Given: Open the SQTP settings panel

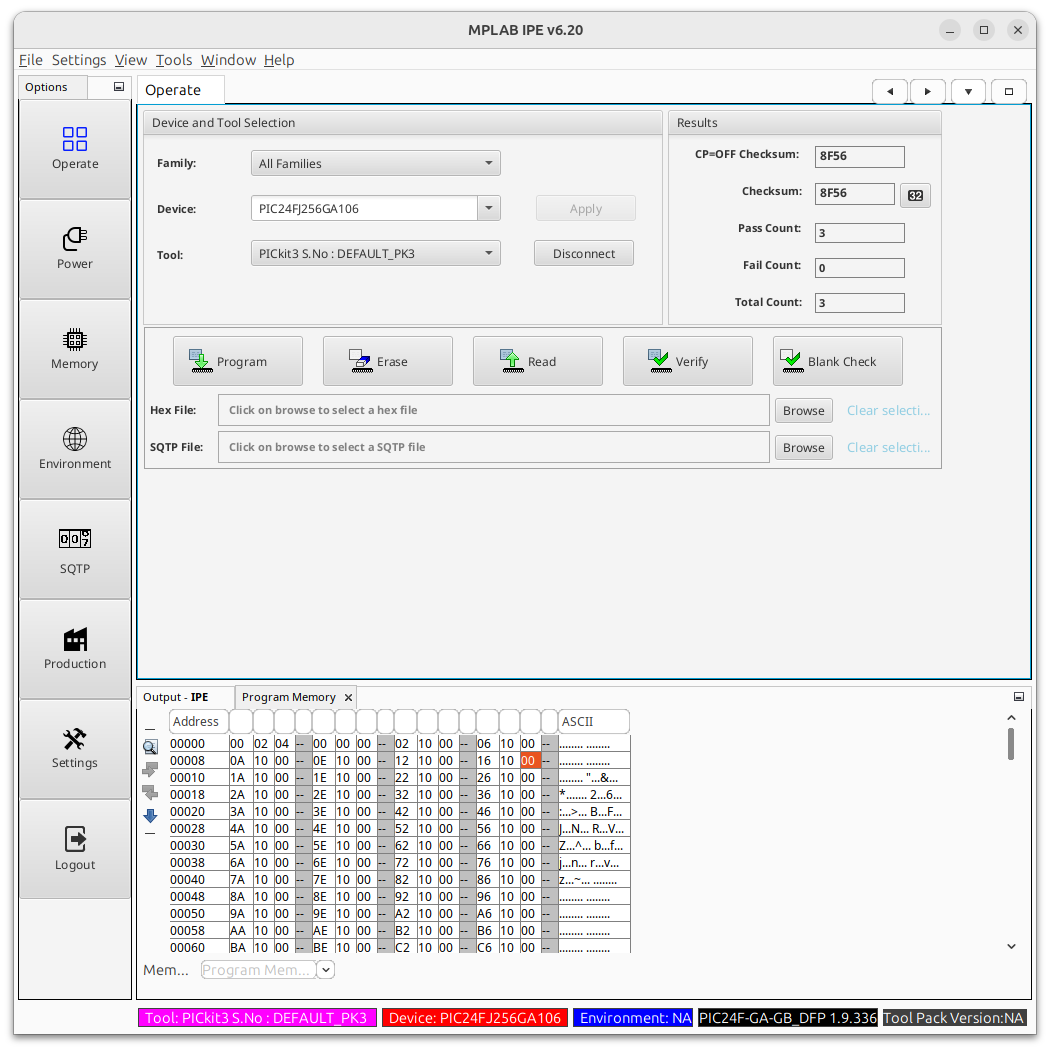Looking at the screenshot, I should pos(75,549).
